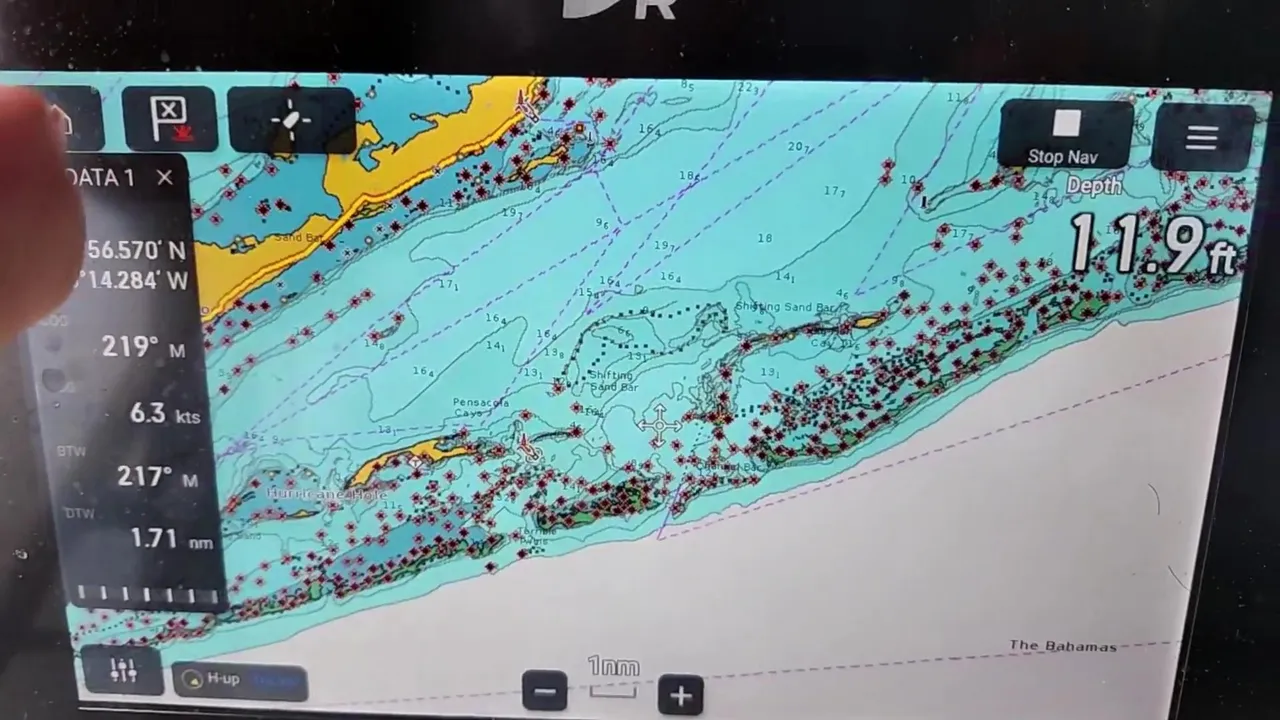Tap the 1nm scale indicator
The height and width of the screenshot is (720, 1280).
tap(613, 677)
